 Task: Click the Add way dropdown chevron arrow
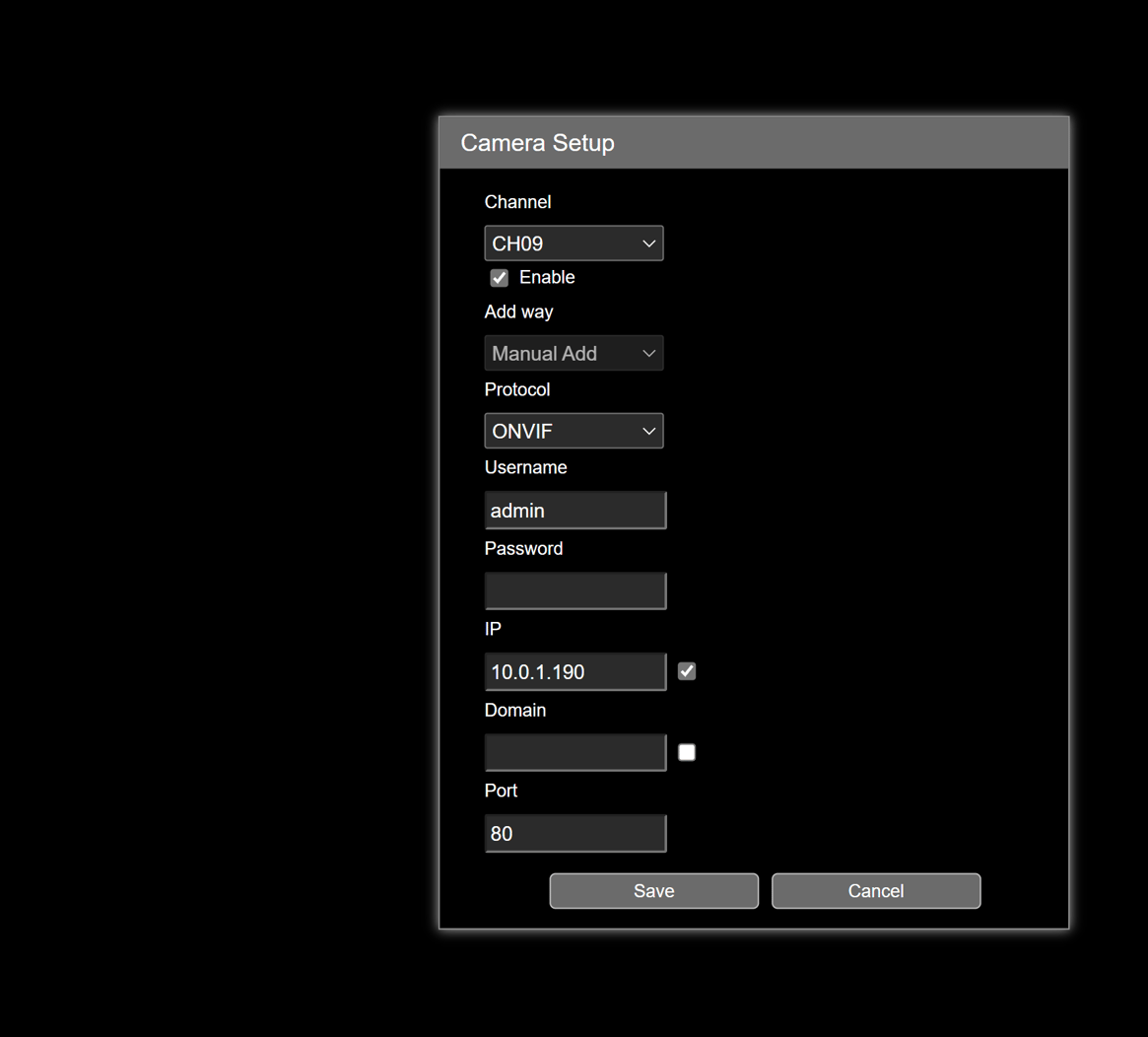click(648, 353)
